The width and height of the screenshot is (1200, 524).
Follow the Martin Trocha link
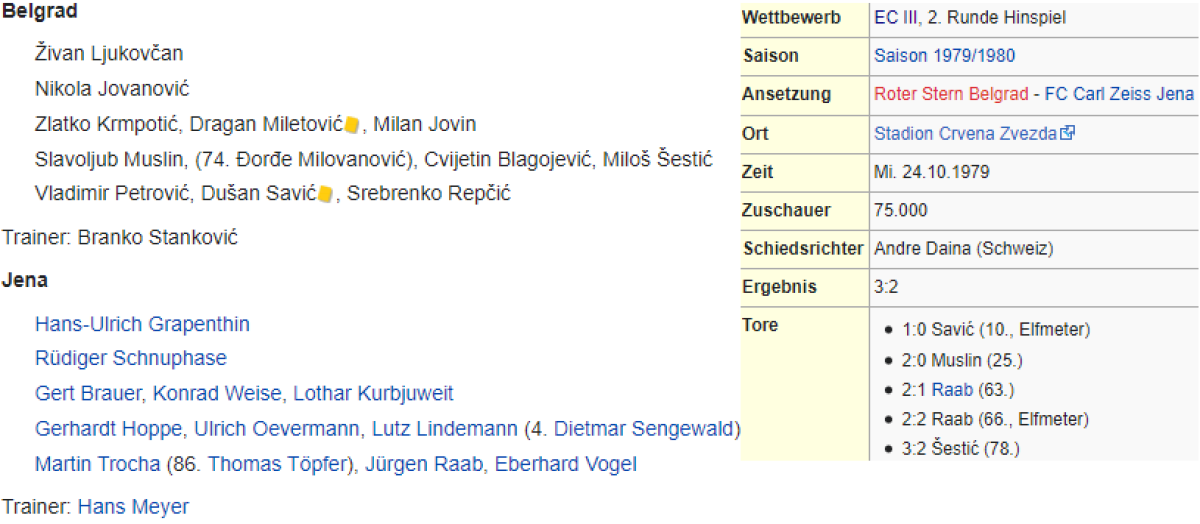[x=97, y=464]
